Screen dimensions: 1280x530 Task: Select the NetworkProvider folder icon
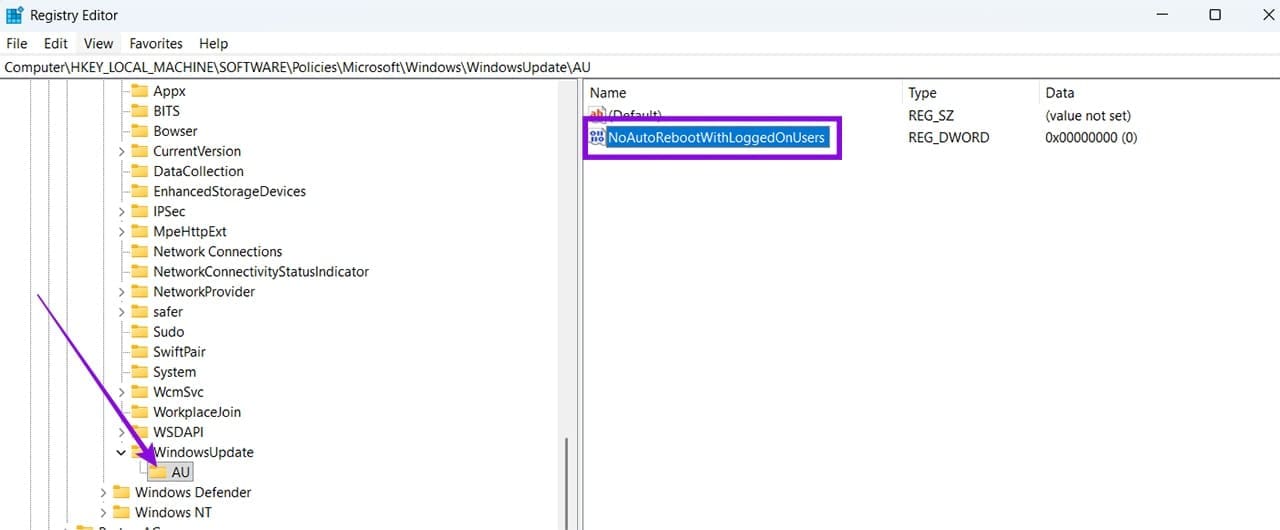tap(139, 291)
